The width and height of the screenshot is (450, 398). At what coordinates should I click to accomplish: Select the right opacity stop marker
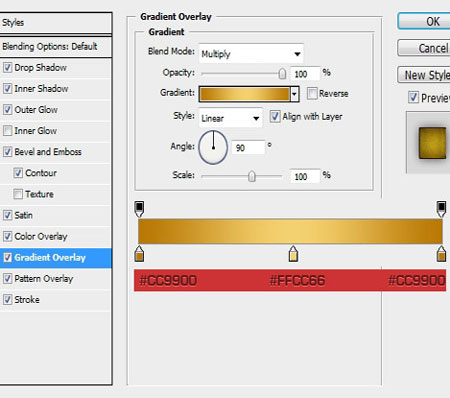[x=441, y=209]
